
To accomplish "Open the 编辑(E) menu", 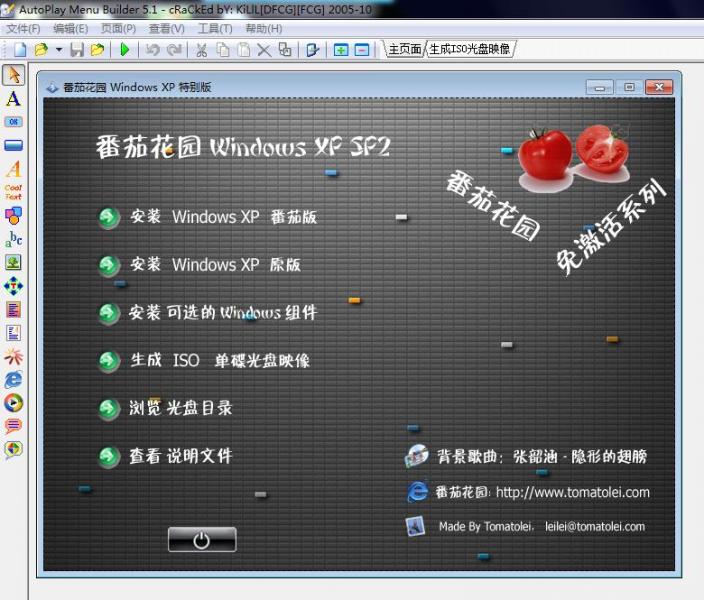I will tap(70, 29).
